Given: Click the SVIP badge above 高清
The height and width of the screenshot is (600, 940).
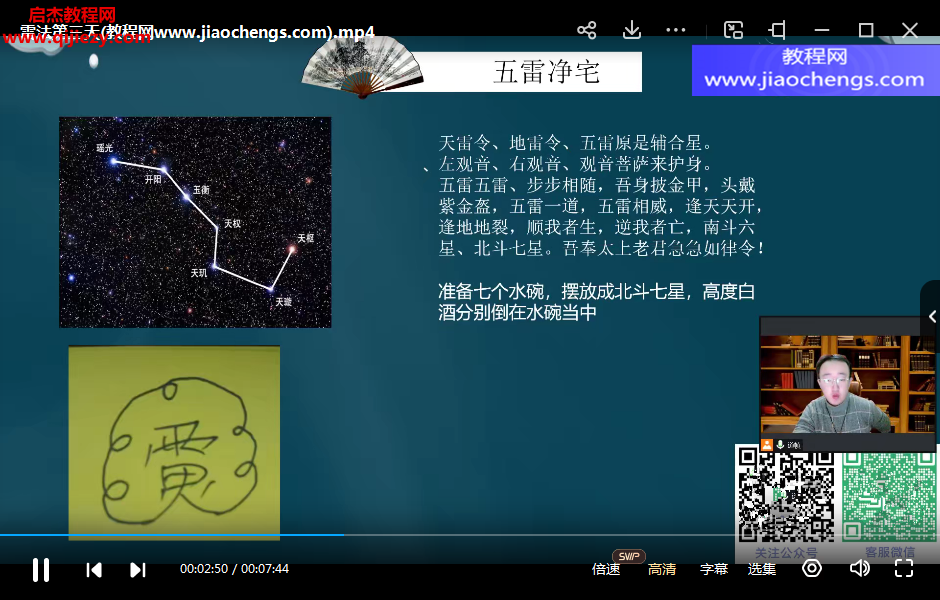Looking at the screenshot, I should 628,556.
